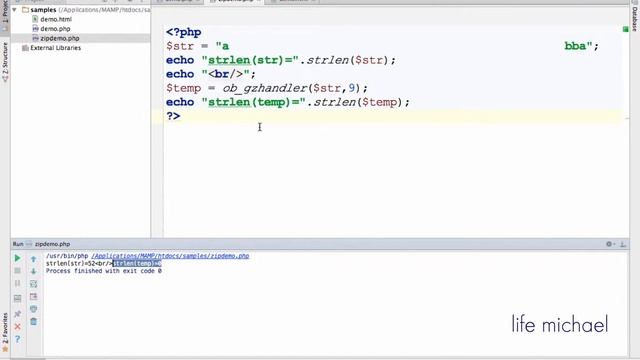
Task: Pin the Run tab with the pin icon
Action: (17, 313)
